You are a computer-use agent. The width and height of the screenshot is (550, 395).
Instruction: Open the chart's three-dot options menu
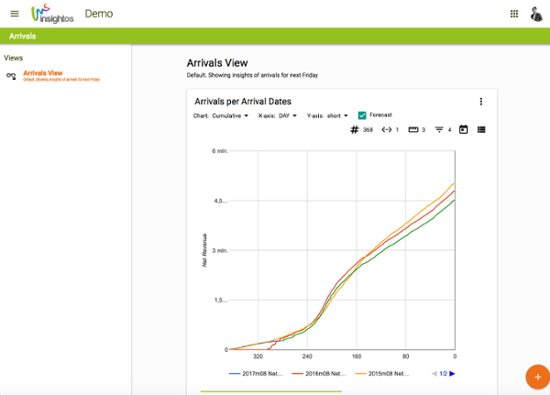481,101
